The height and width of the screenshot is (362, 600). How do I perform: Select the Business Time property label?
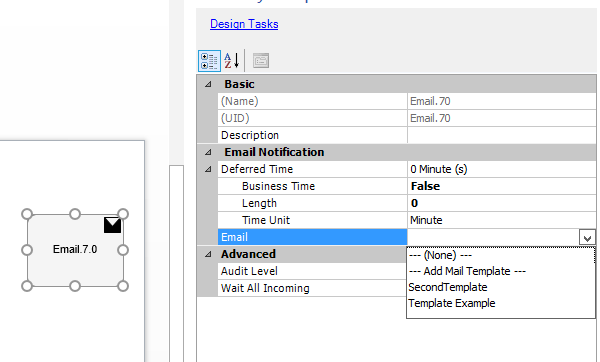click(313, 186)
